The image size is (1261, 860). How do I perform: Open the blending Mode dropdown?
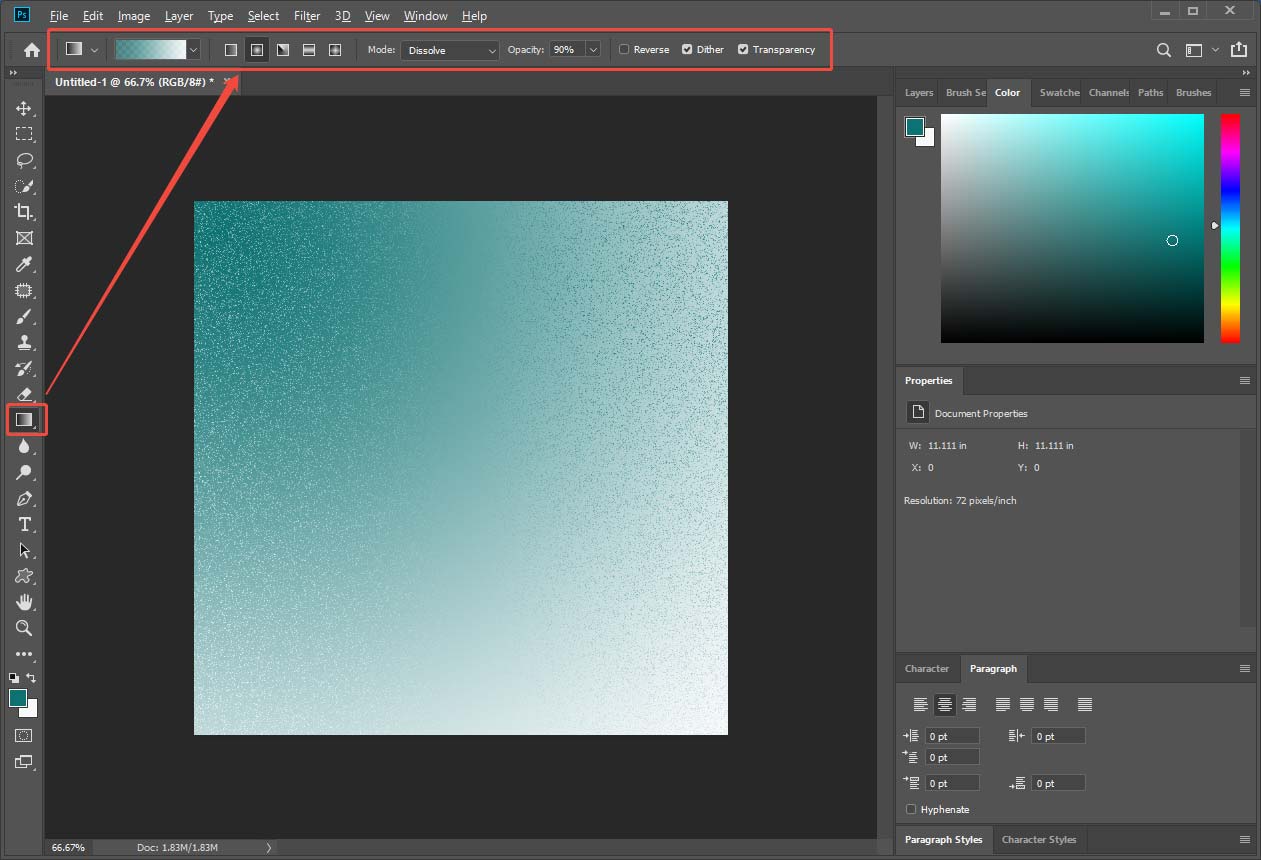pos(450,50)
